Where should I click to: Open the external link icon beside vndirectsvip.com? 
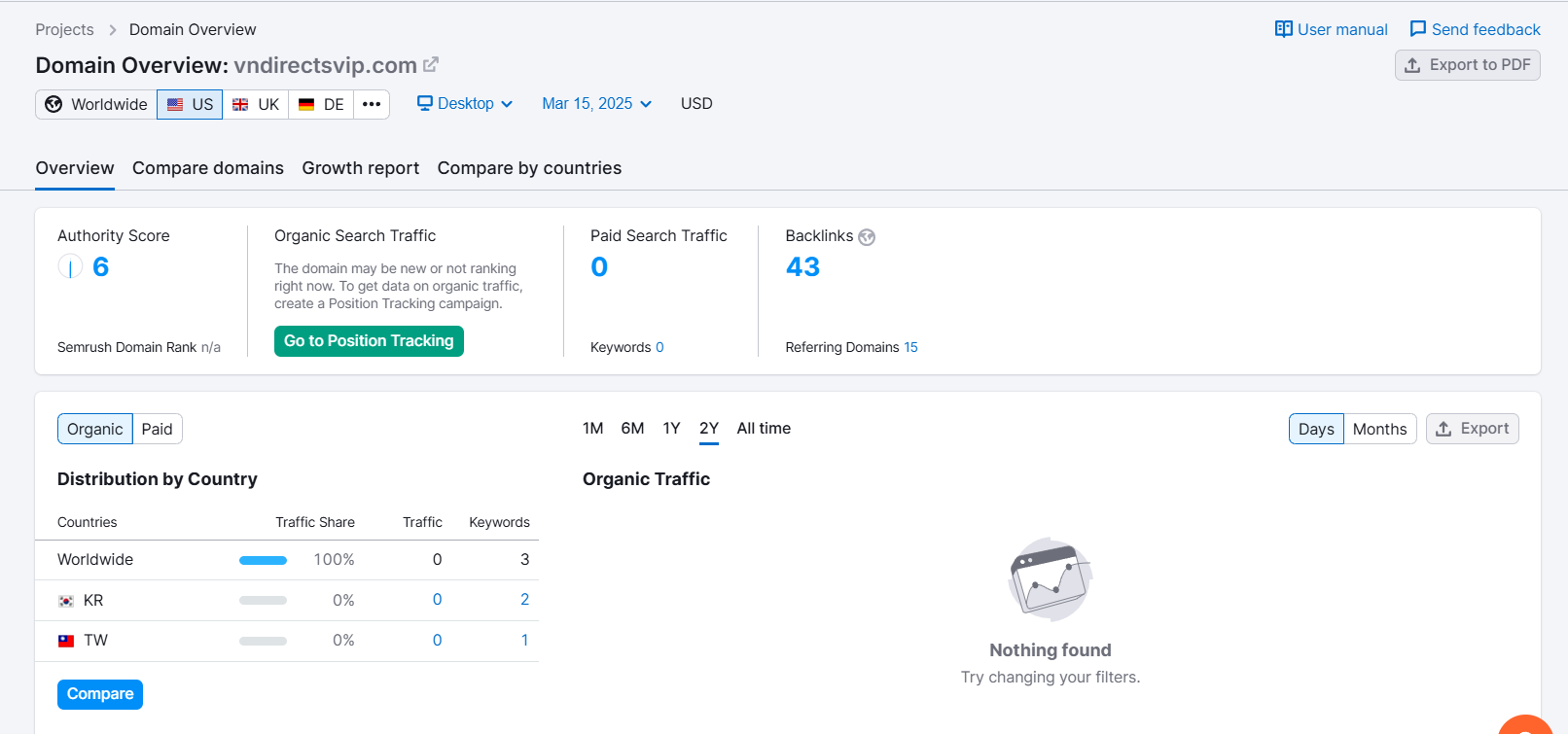(431, 65)
